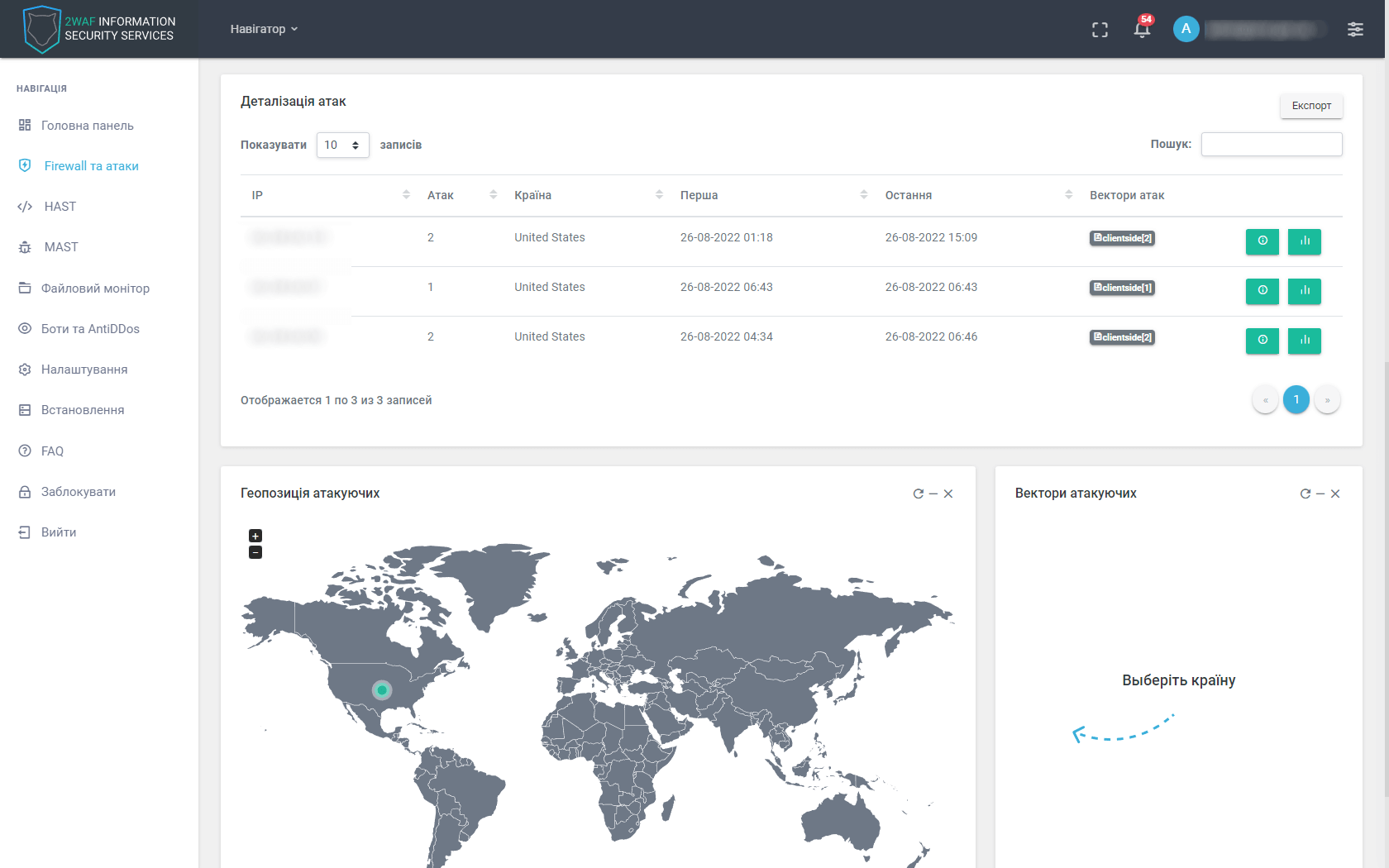Viewport: 1389px width, 868px height.
Task: Open the records per page selector showing 10
Action: click(x=342, y=145)
